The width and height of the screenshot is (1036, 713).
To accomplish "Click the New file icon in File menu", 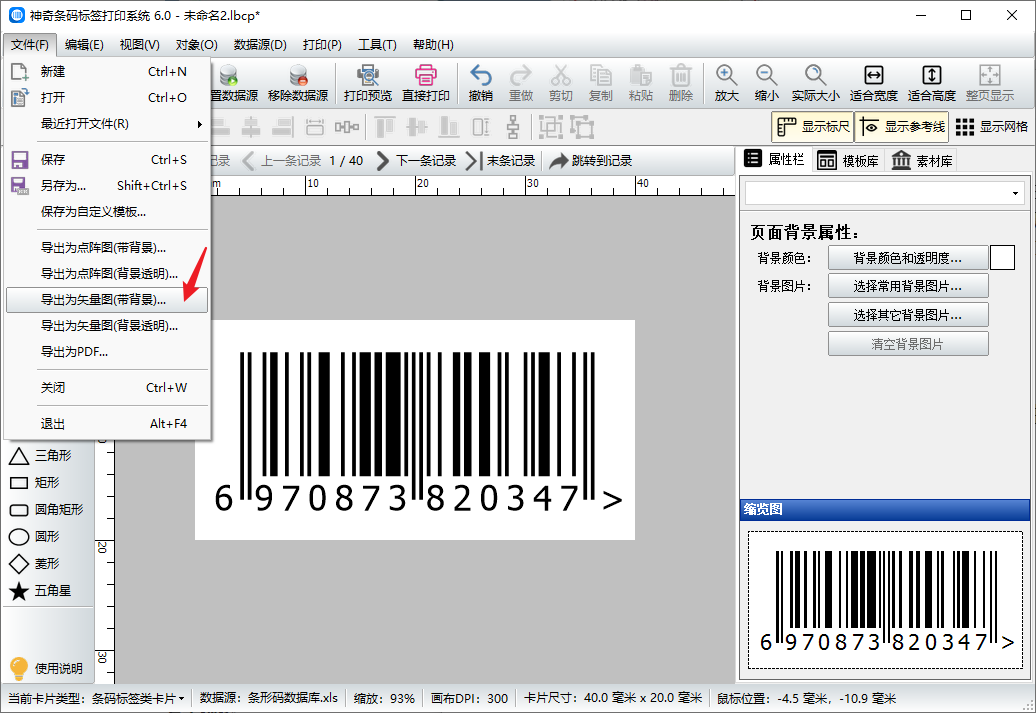I will click(x=19, y=71).
